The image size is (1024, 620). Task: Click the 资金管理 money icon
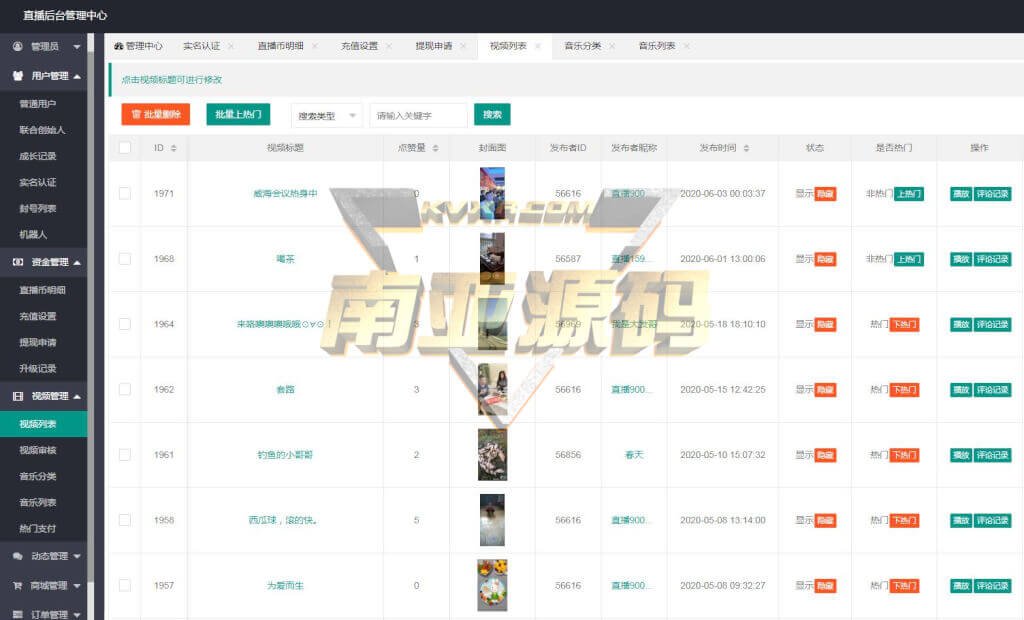pyautogui.click(x=18, y=262)
